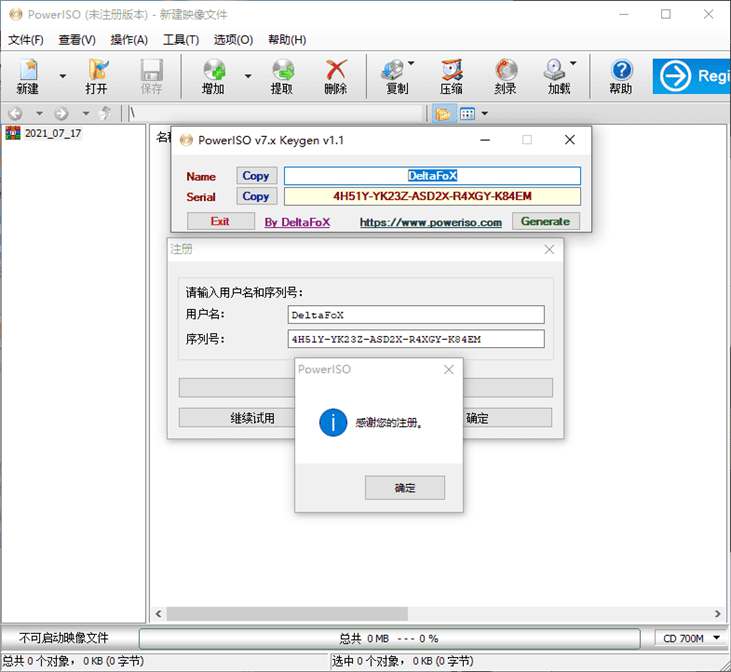Click the horizontal scrollbar thumb
731x672 pixels.
pyautogui.click(x=287, y=614)
